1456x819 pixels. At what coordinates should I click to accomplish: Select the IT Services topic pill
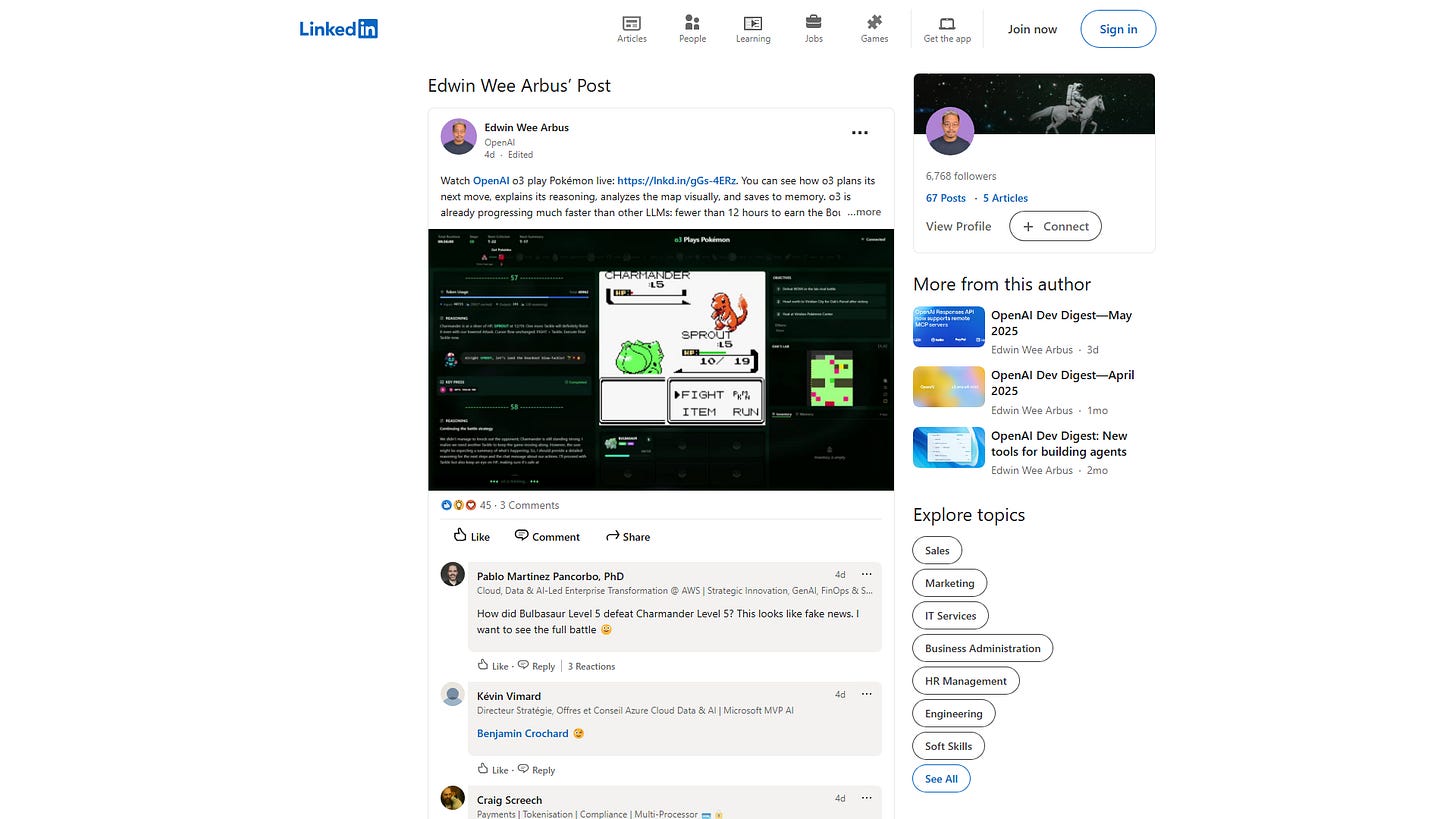pyautogui.click(x=951, y=615)
